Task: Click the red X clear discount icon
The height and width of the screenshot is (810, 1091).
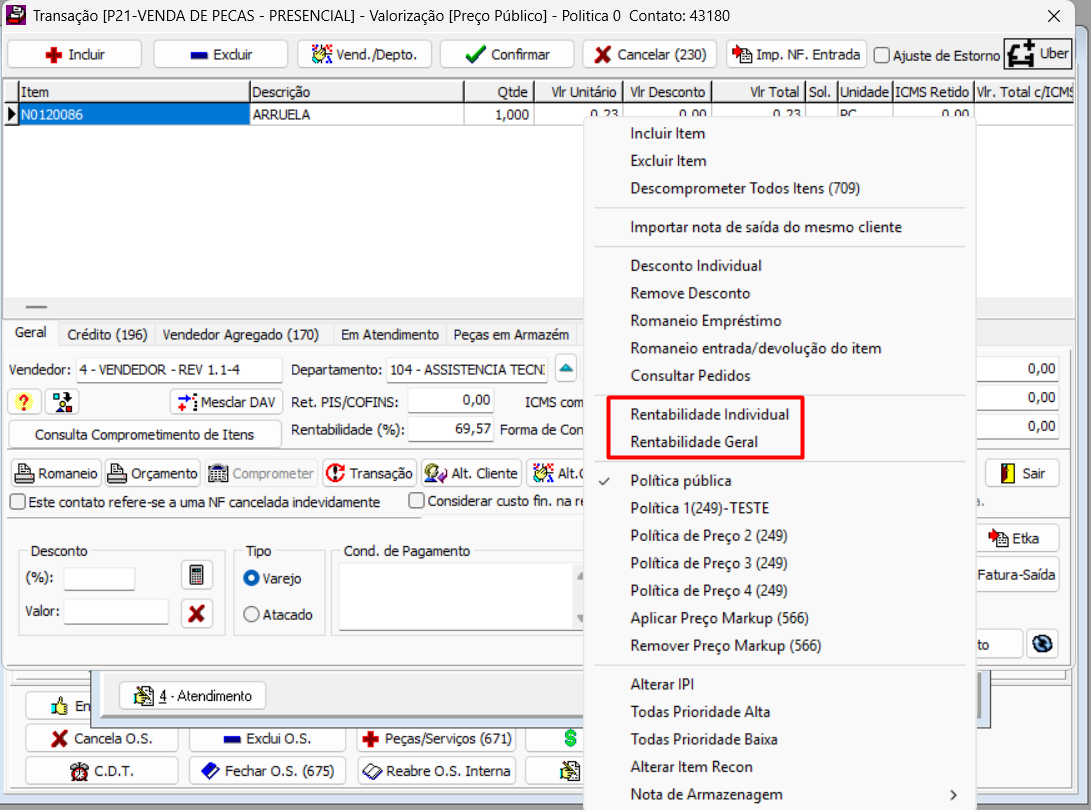Action: [x=196, y=613]
